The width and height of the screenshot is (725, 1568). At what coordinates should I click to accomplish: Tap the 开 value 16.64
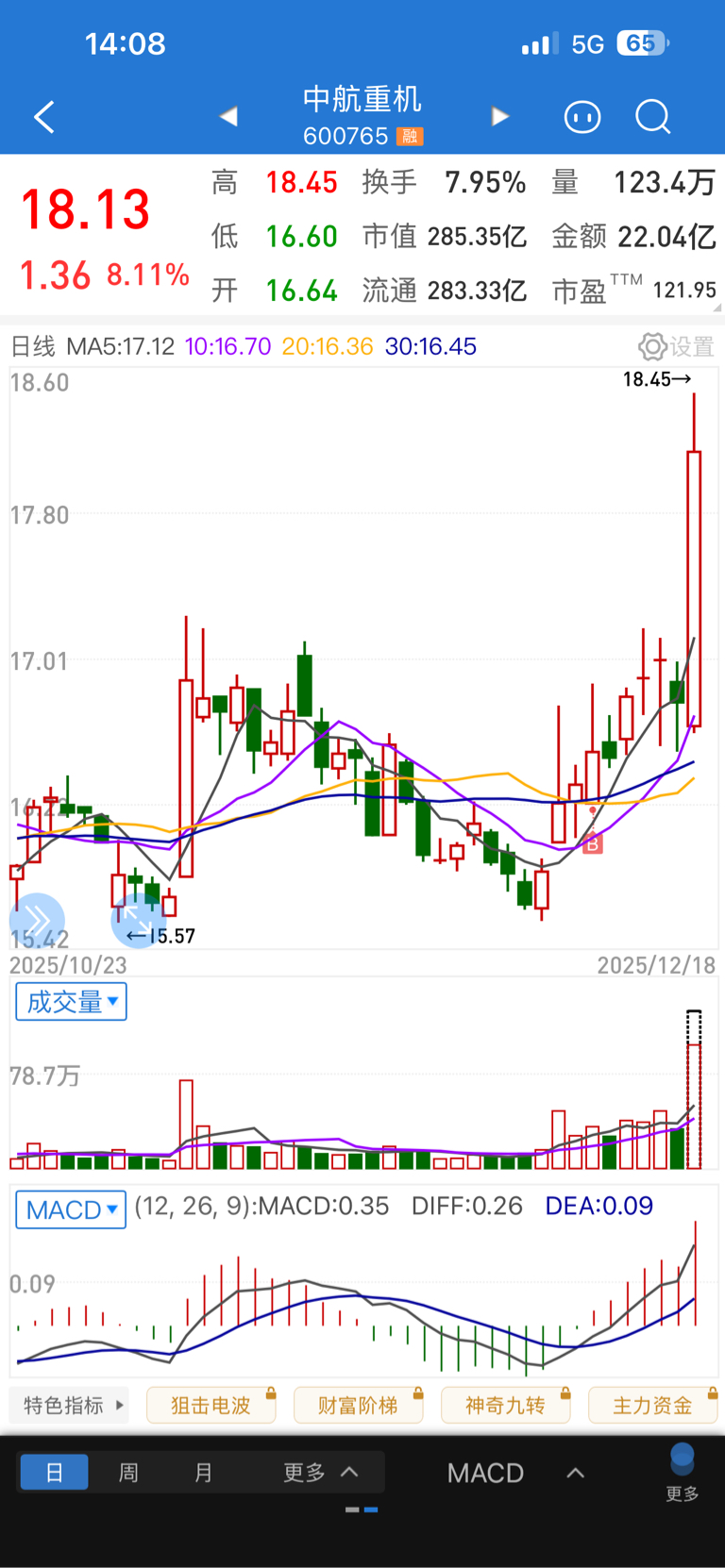click(x=301, y=291)
